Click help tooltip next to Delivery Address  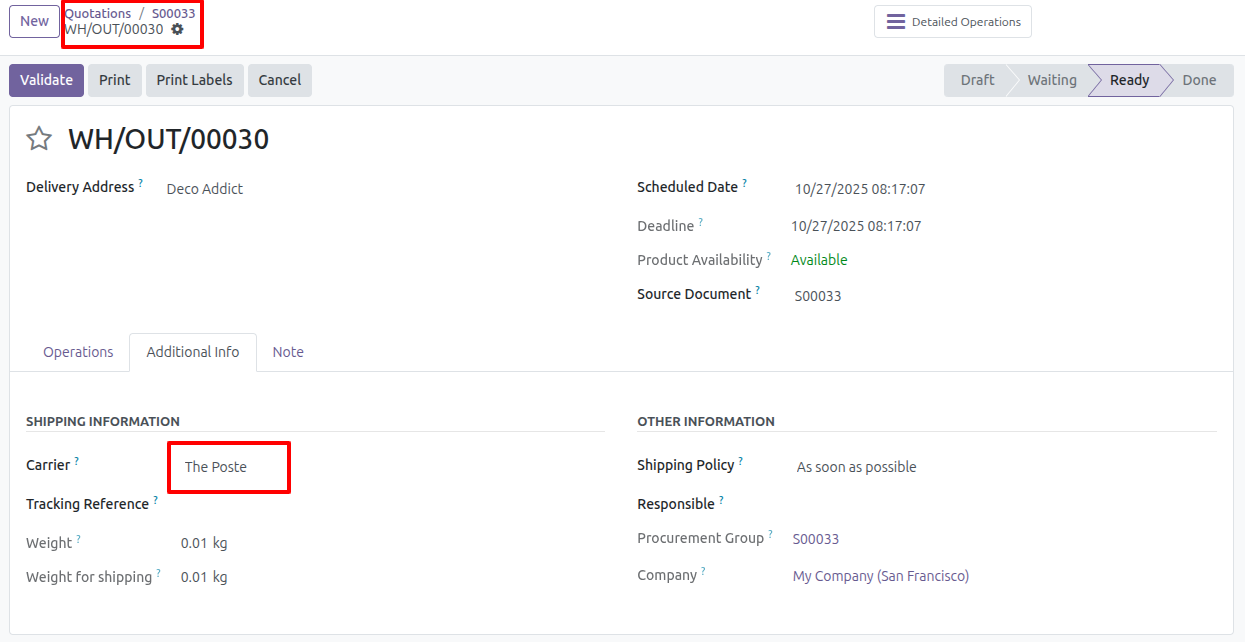pyautogui.click(x=140, y=183)
